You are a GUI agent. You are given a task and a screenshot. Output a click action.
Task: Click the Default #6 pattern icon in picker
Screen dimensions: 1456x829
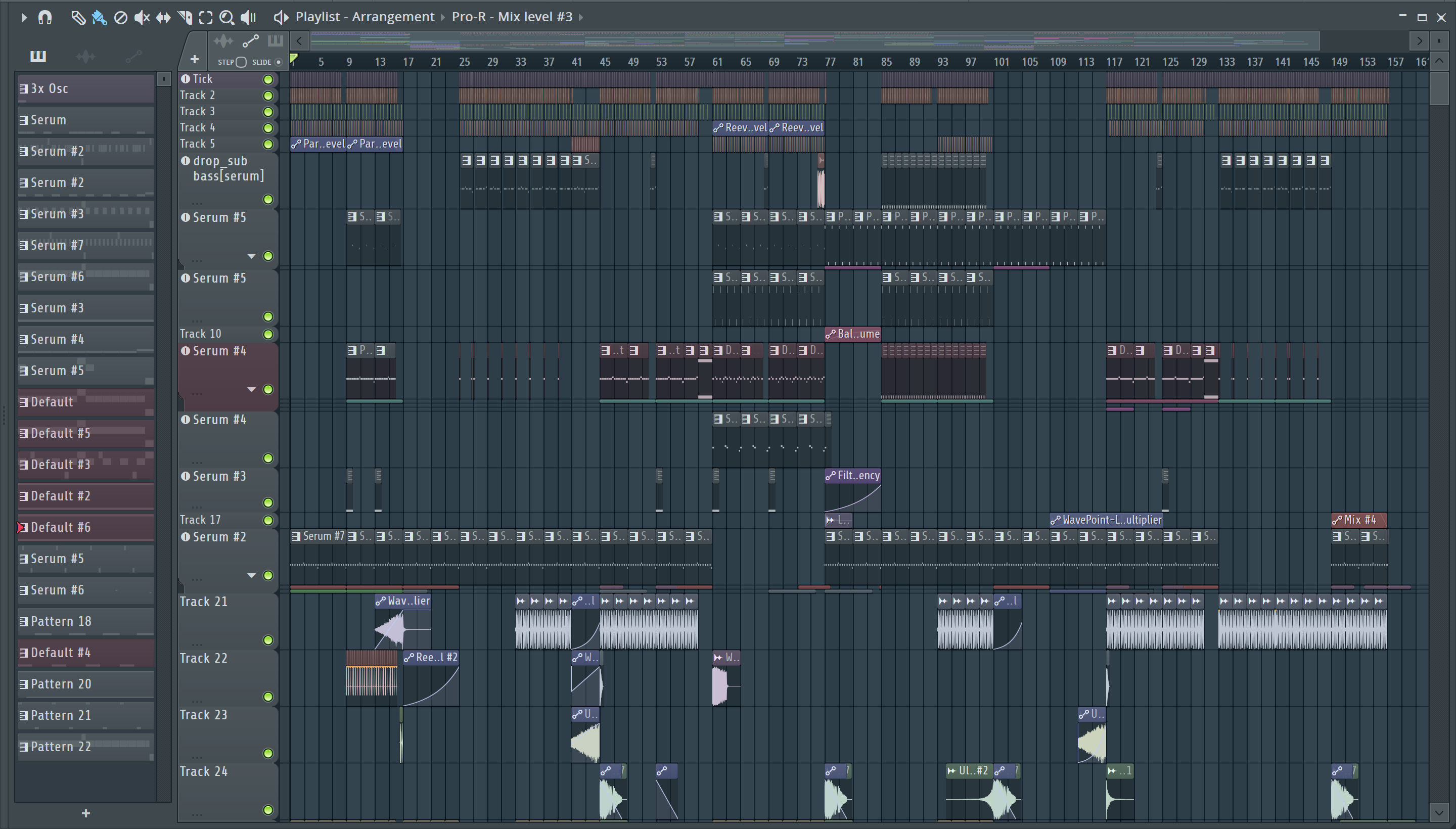pos(23,527)
